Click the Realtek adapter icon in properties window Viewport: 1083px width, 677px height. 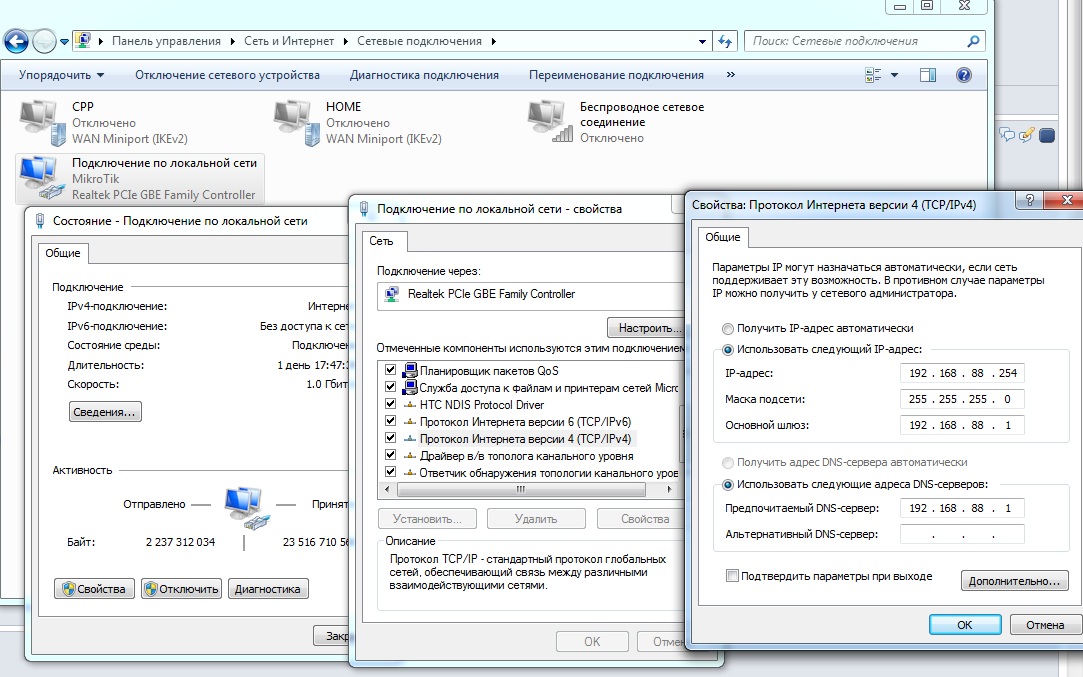[392, 294]
